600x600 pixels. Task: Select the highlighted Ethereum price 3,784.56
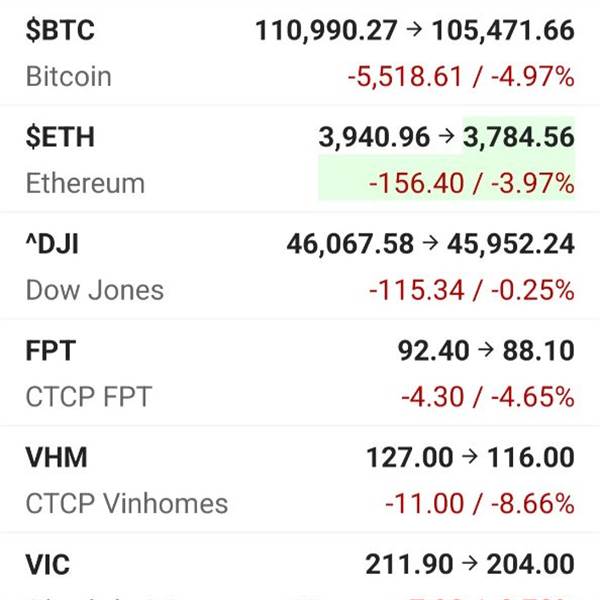[518, 137]
